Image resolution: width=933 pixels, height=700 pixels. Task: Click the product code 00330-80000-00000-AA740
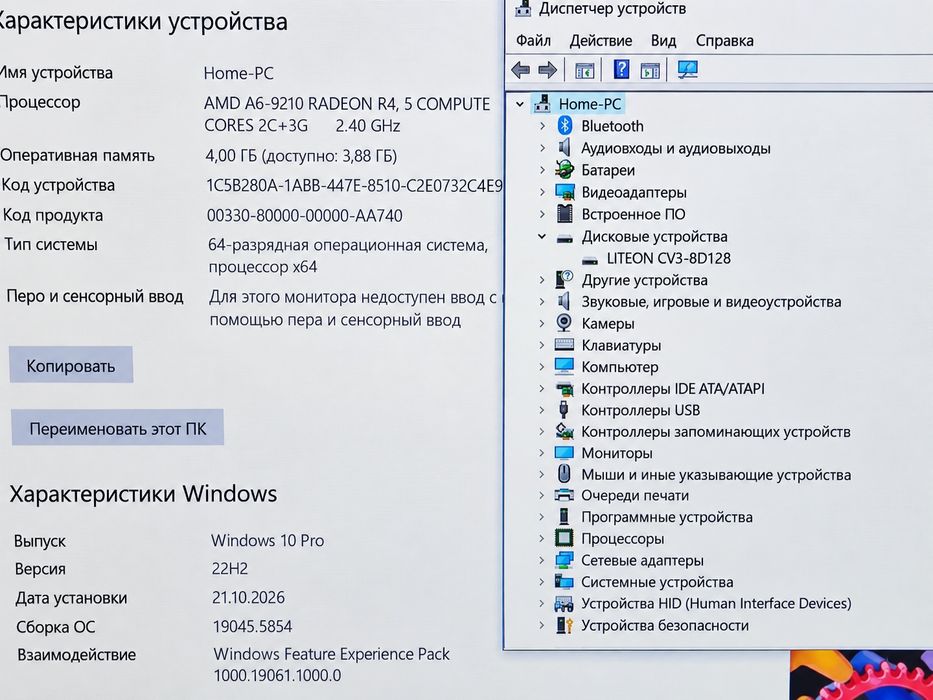pyautogui.click(x=305, y=215)
